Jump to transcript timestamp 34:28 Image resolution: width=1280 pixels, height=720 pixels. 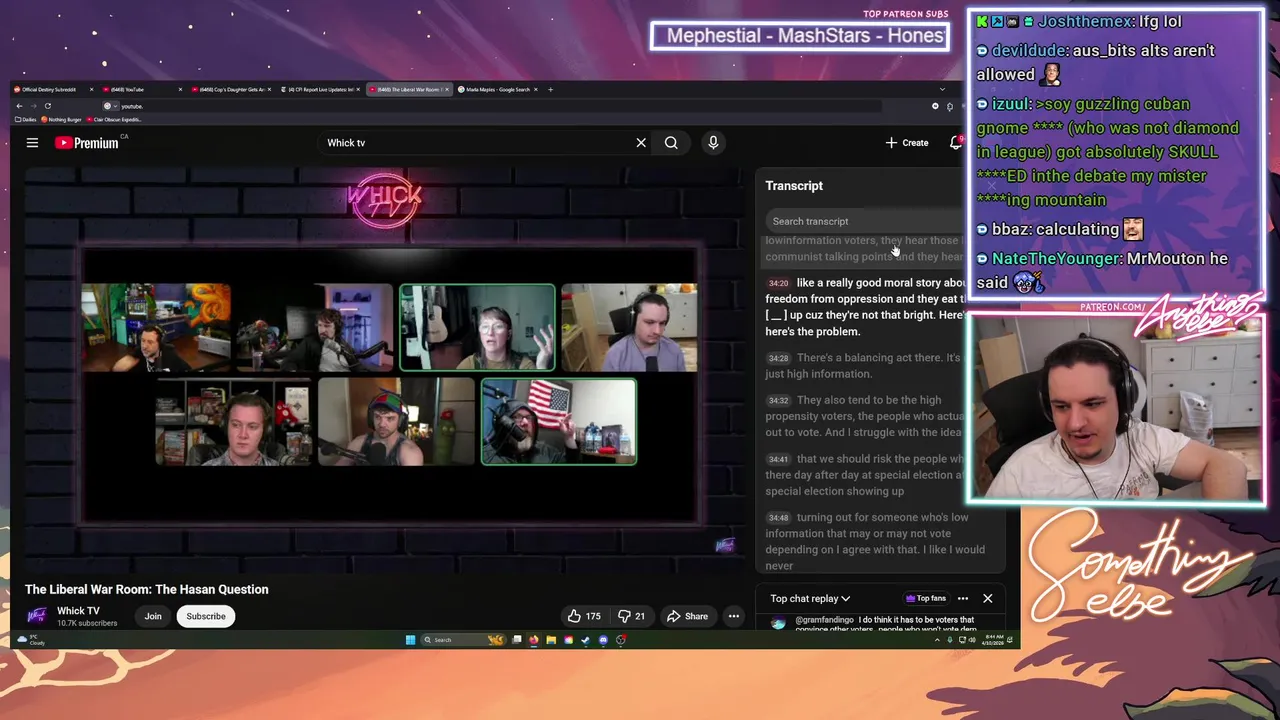coord(779,358)
